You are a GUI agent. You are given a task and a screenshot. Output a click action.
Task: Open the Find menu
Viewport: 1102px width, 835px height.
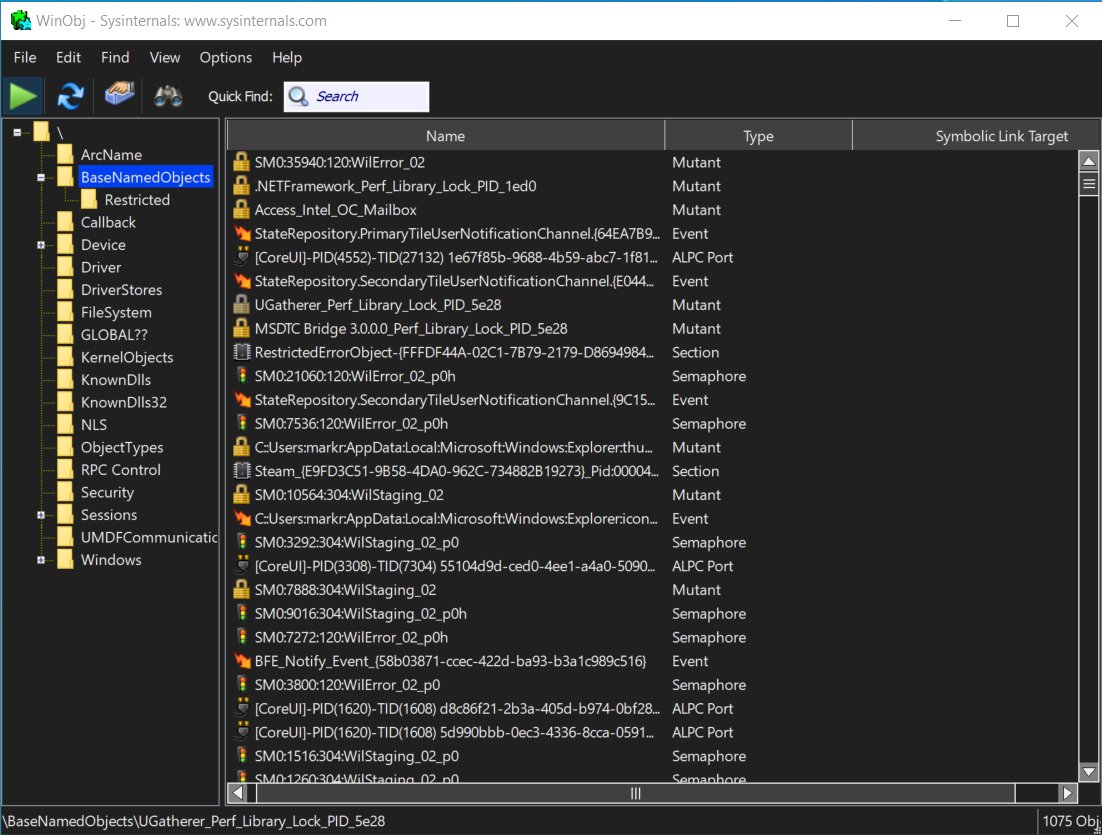tap(115, 58)
